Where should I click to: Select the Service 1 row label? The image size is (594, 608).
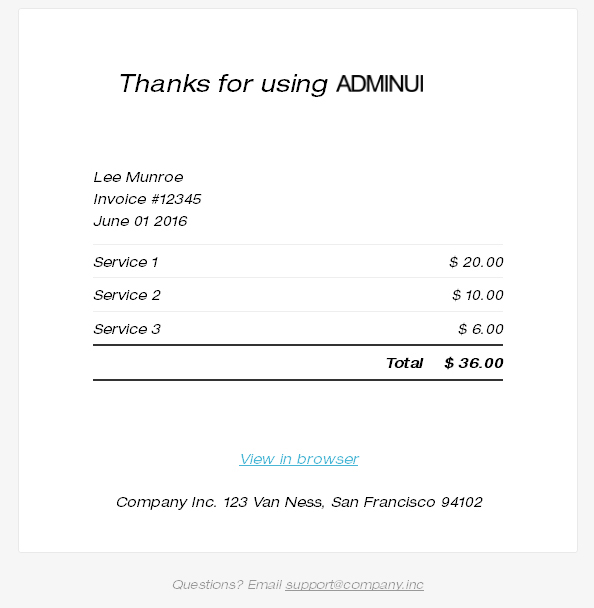pyautogui.click(x=126, y=263)
